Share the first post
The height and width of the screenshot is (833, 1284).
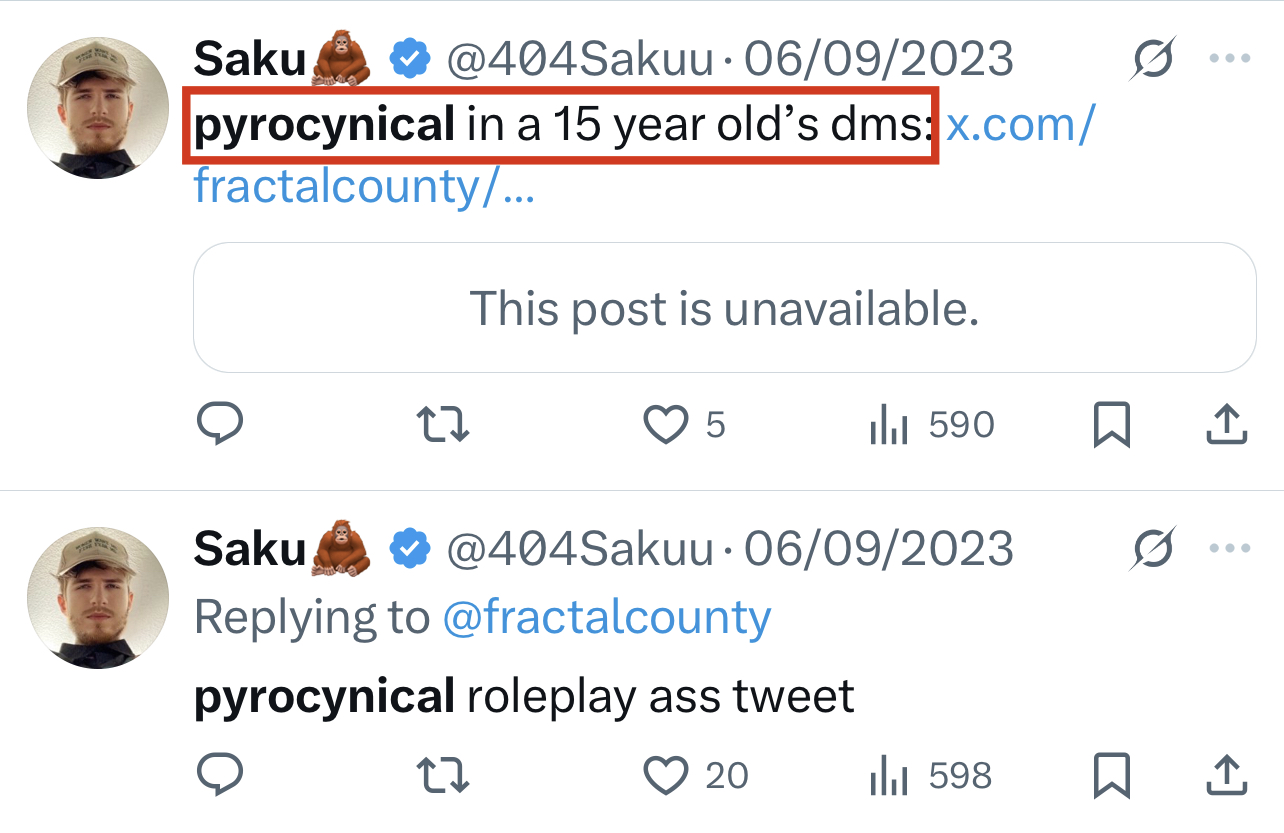click(1226, 425)
